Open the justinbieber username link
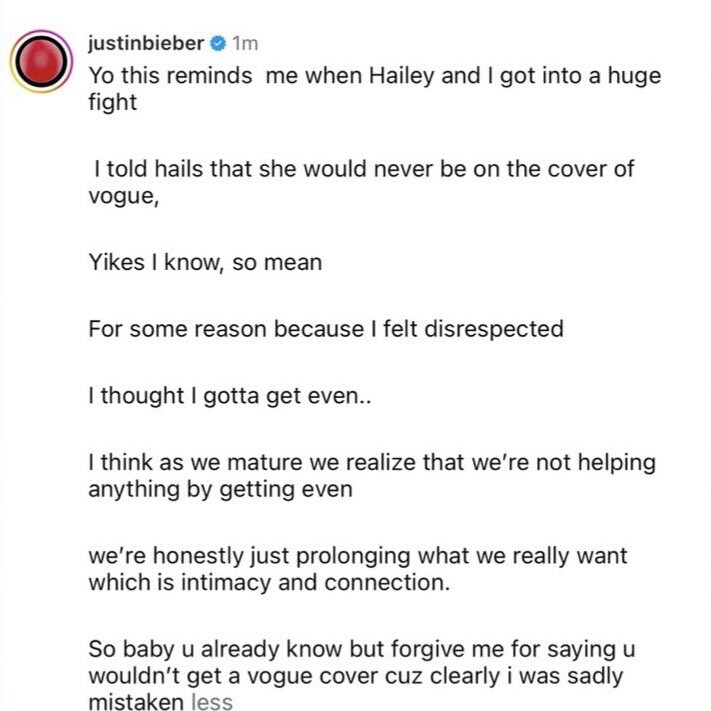 pyautogui.click(x=146, y=43)
